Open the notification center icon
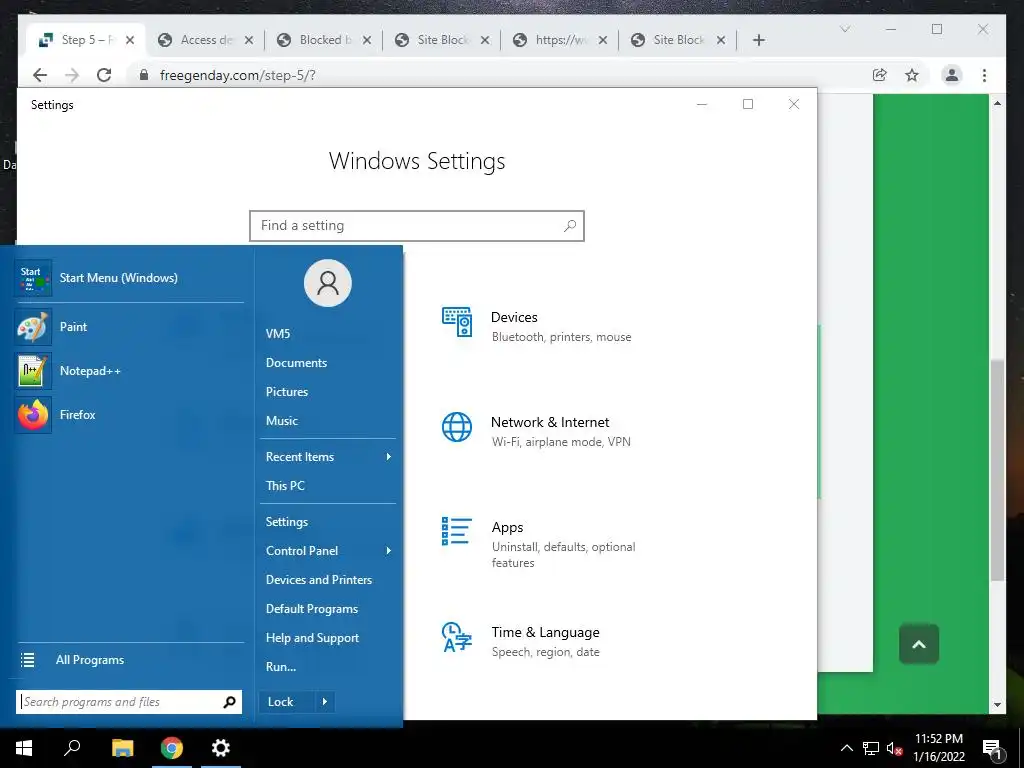This screenshot has width=1024, height=768. click(992, 749)
